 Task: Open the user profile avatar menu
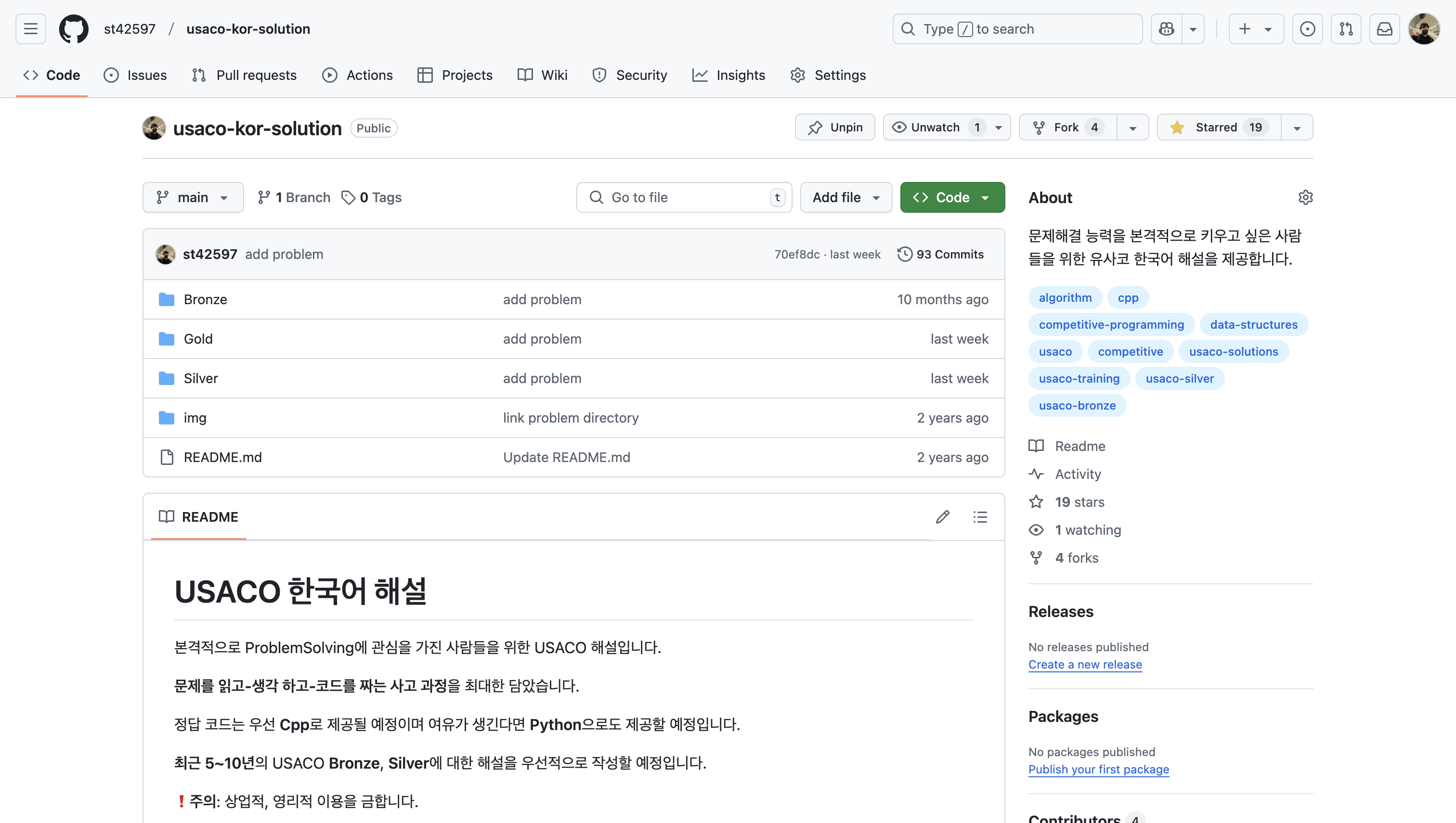pyautogui.click(x=1424, y=29)
